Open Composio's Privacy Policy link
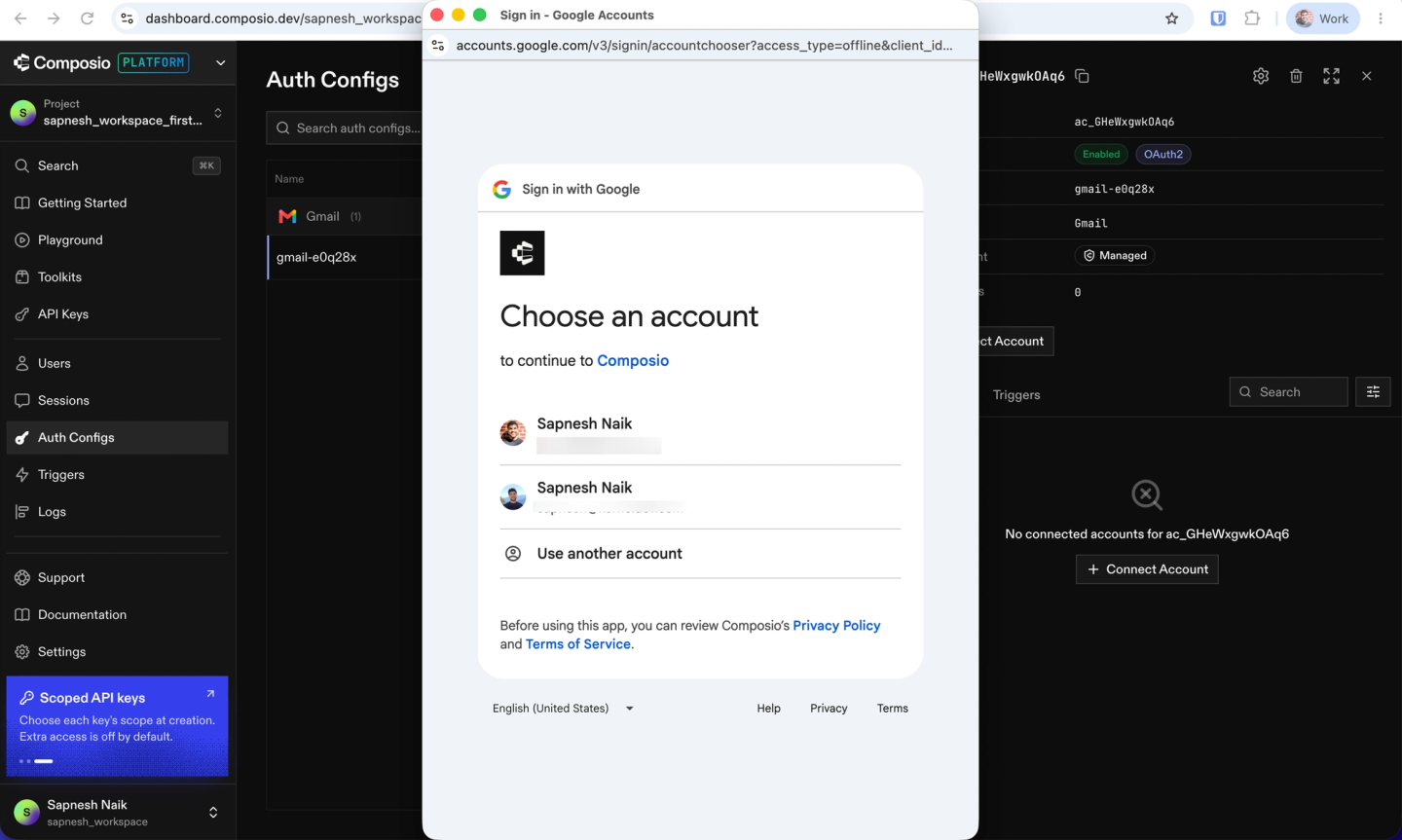The height and width of the screenshot is (840, 1402). [x=836, y=626]
